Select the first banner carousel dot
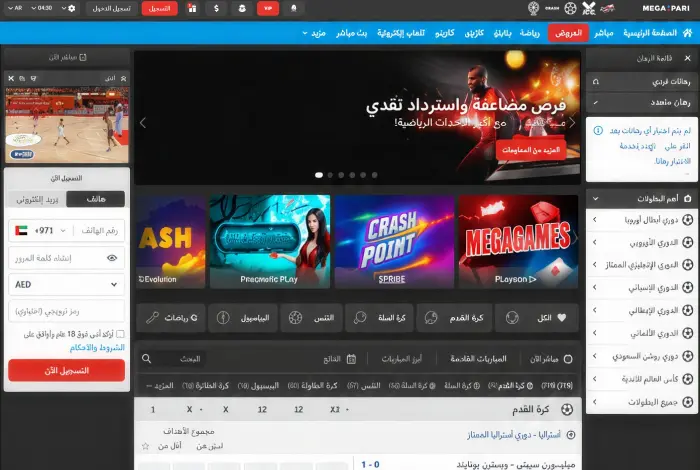Screen dimensions: 700x470 point(319,175)
